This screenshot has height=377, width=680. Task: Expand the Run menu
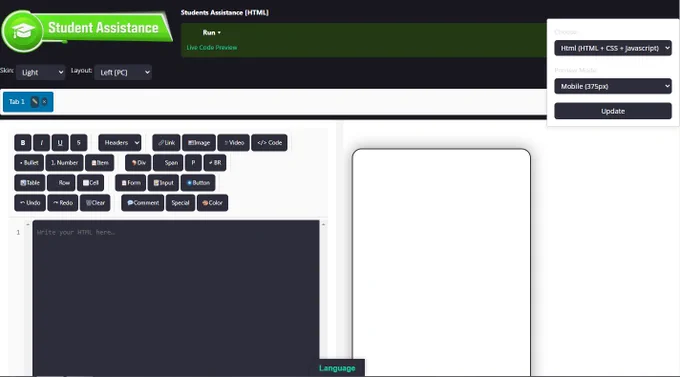point(212,33)
